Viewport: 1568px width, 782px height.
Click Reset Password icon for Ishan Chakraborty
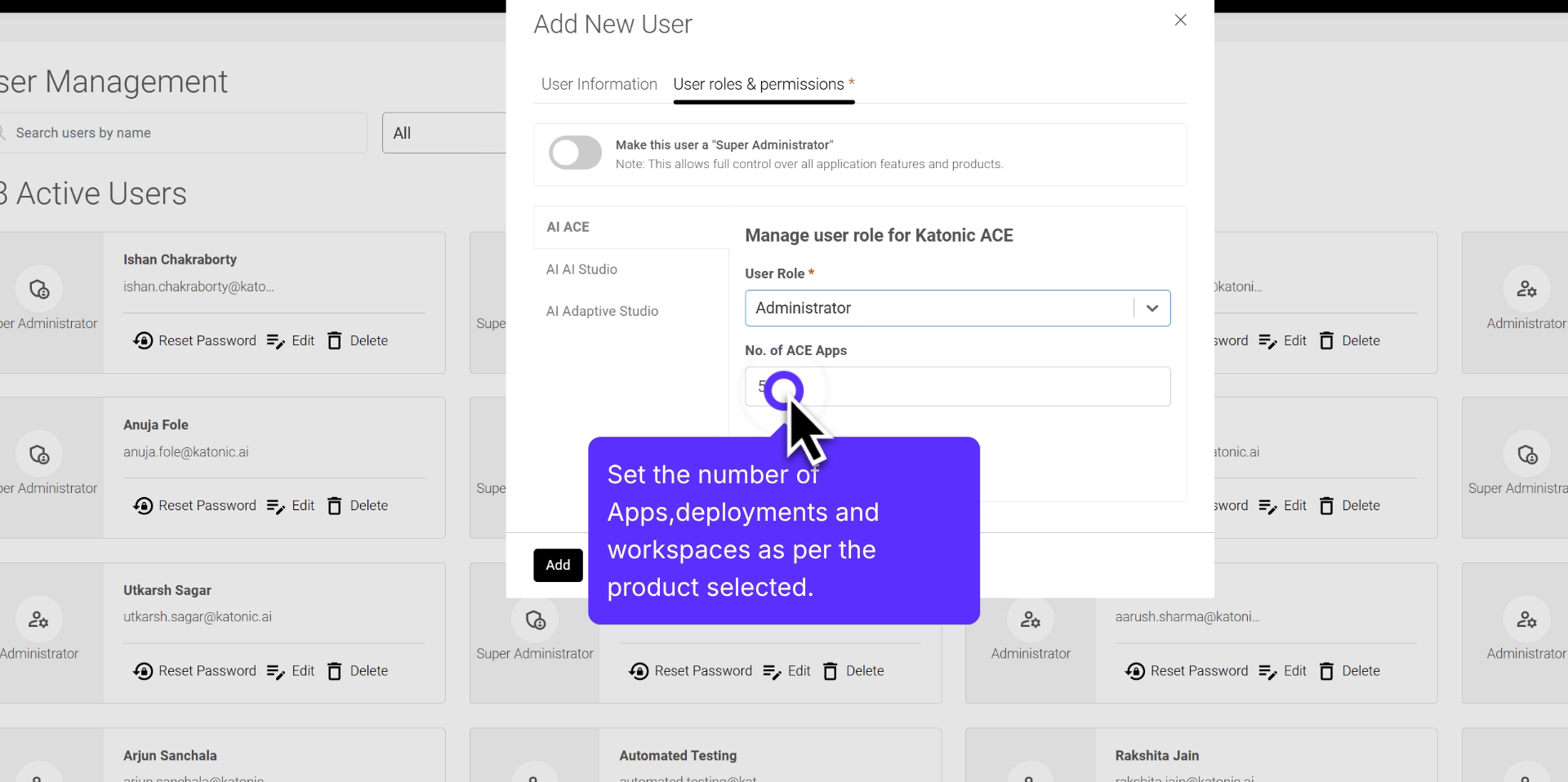tap(143, 340)
